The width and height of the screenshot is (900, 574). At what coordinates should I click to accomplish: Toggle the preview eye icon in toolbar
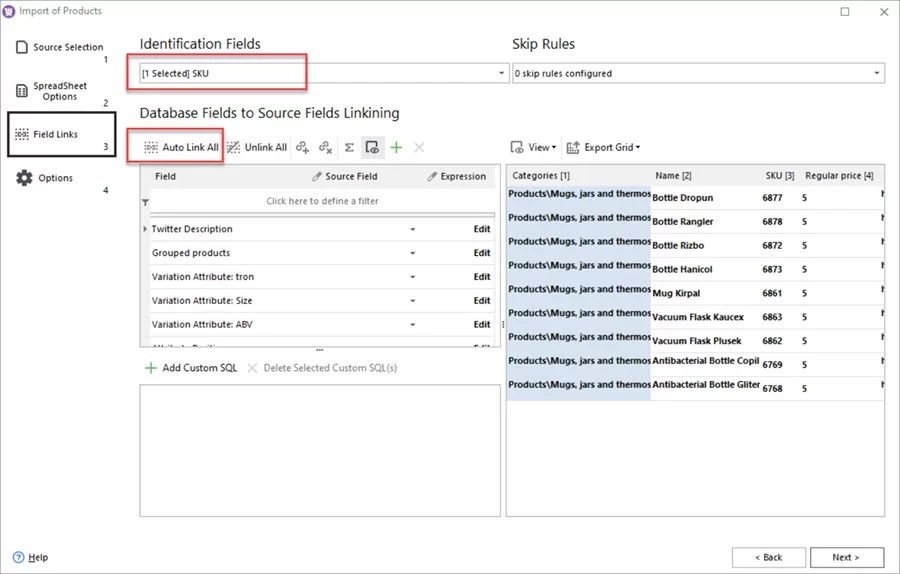372,148
